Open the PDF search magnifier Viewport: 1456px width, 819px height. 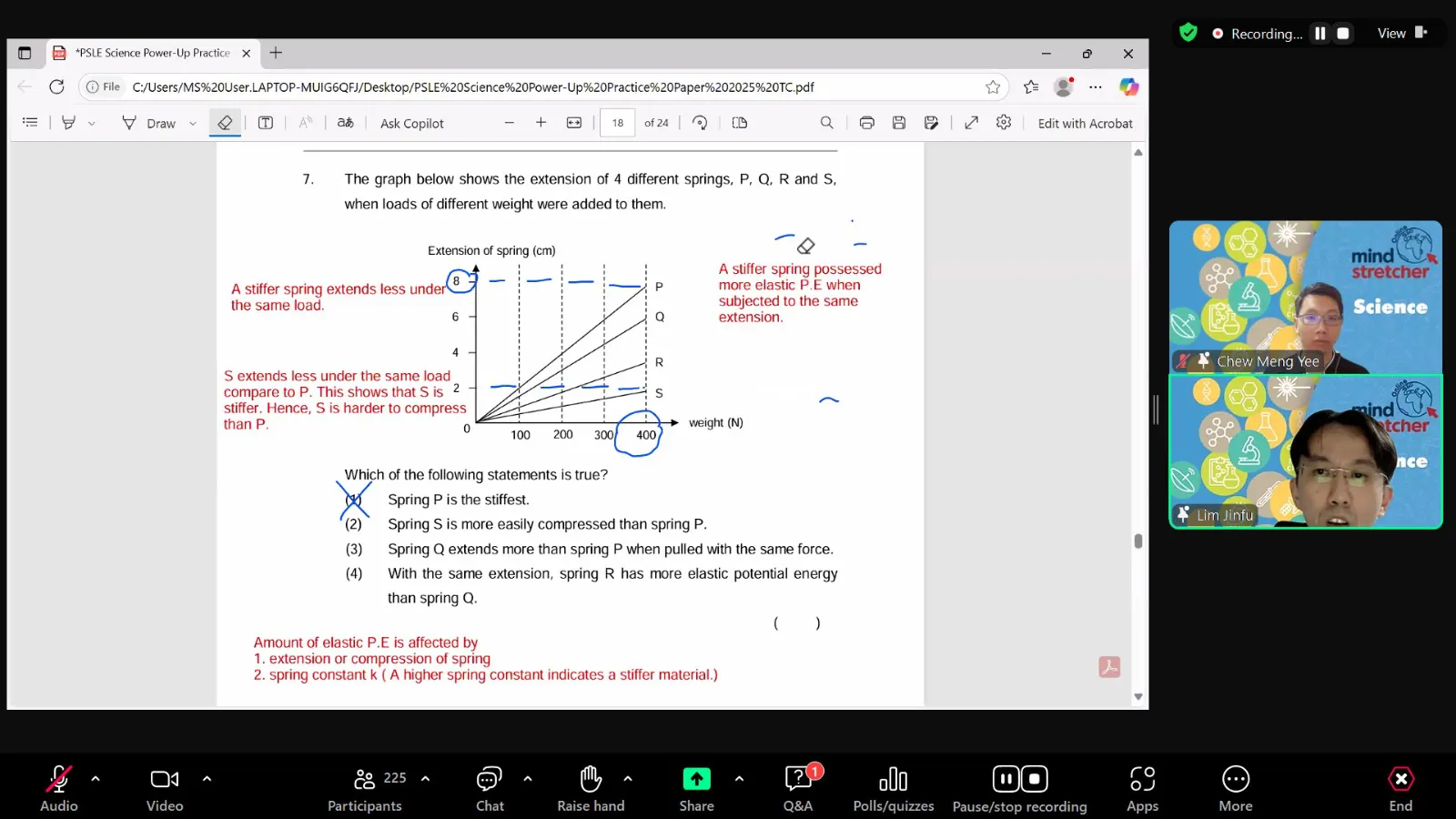826,123
